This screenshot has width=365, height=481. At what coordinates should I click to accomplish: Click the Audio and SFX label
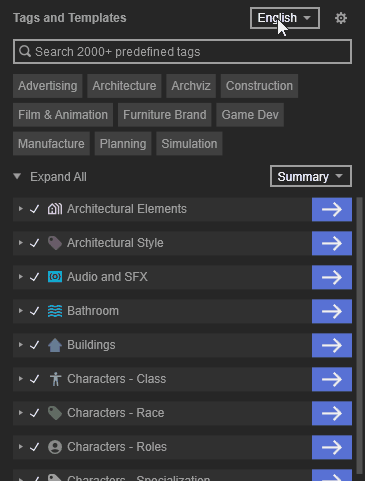(107, 277)
